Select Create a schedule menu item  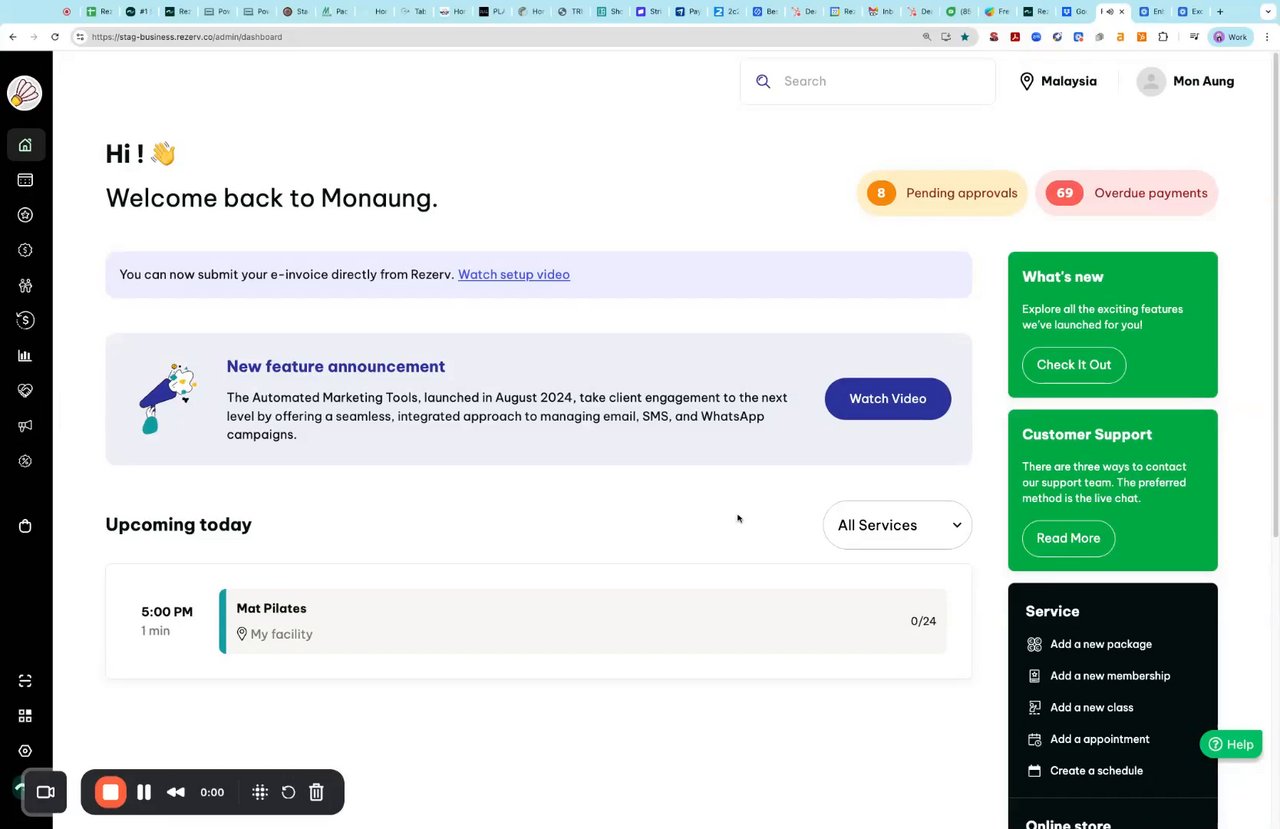pos(1096,771)
